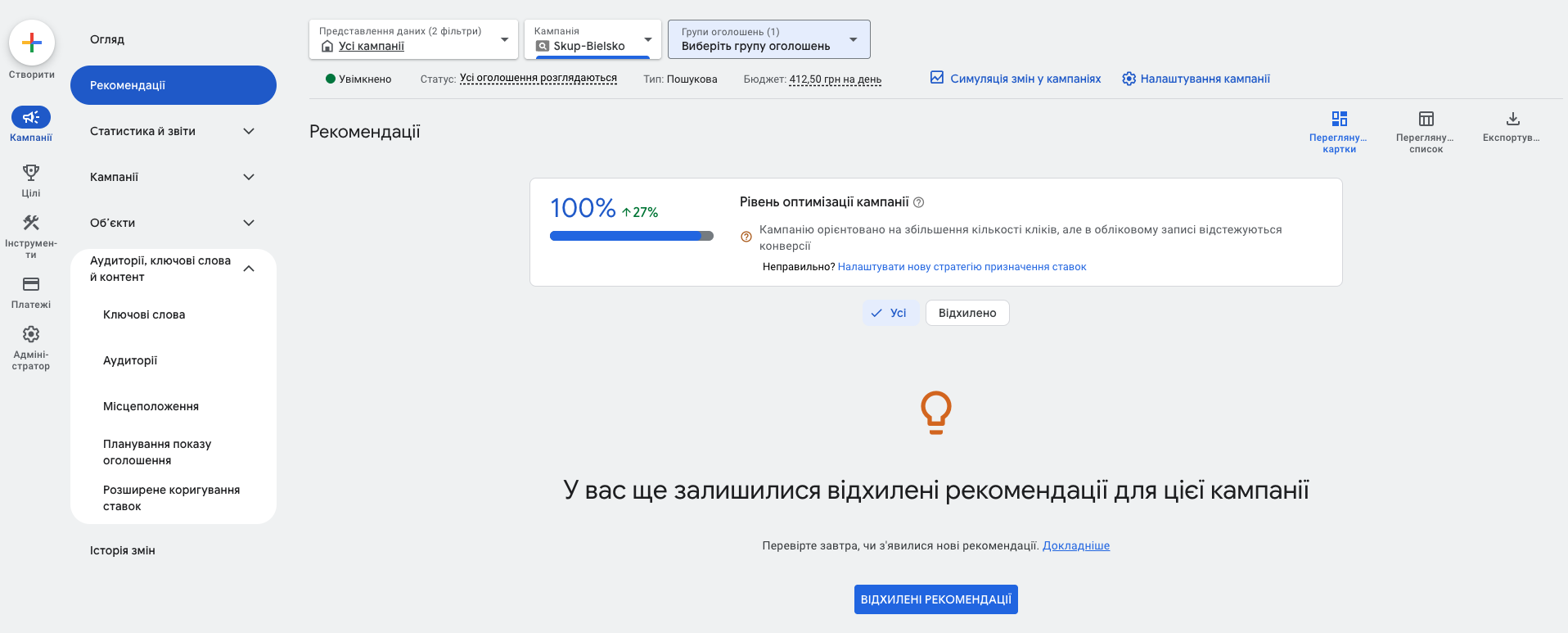Select the Усі filter chip
Image resolution: width=1568 pixels, height=633 pixels.
[890, 313]
